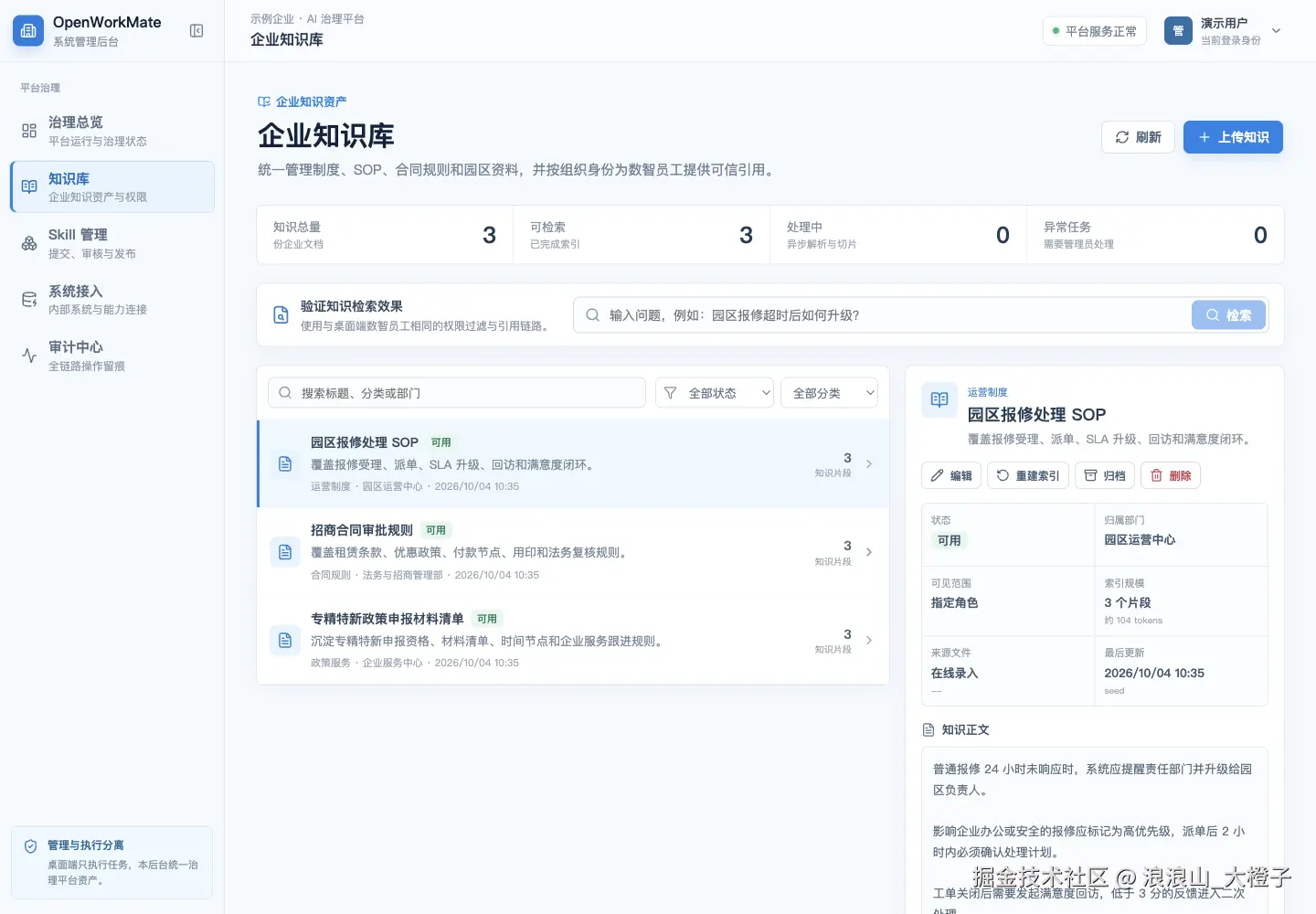Click 编辑 in the detail panel
The width and height of the screenshot is (1316, 914).
(951, 475)
